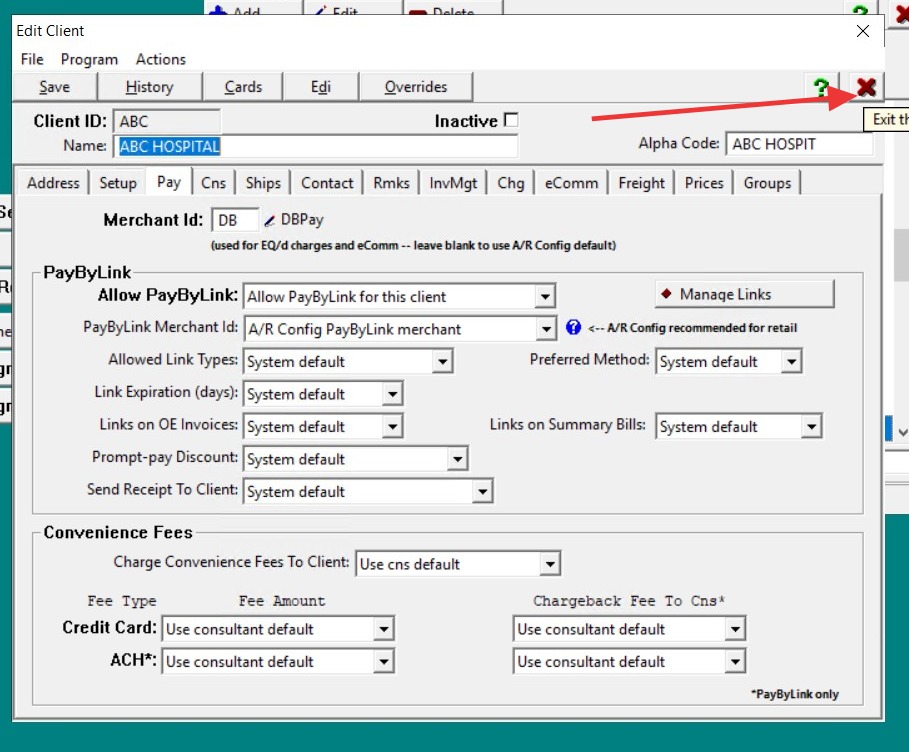Switch to the InvMgt tab
Screen dimensions: 909x752
click(453, 183)
